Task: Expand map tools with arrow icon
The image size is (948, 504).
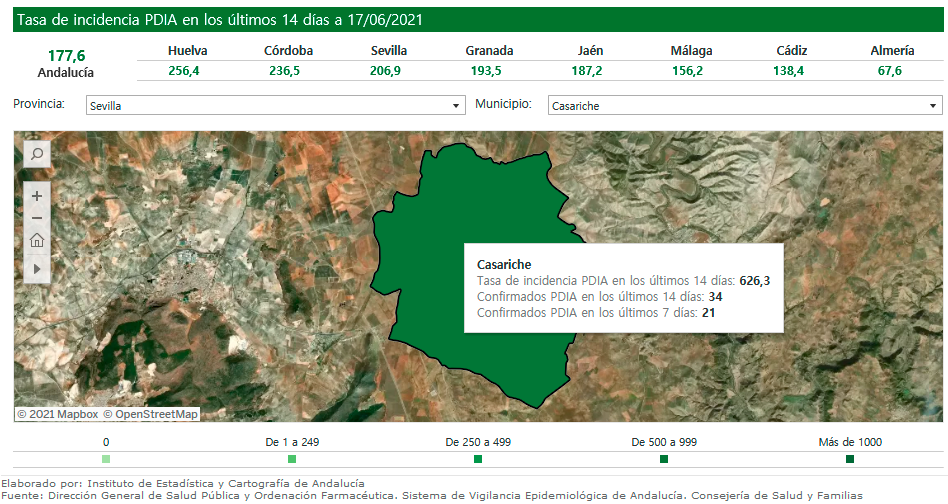Action: [x=37, y=269]
